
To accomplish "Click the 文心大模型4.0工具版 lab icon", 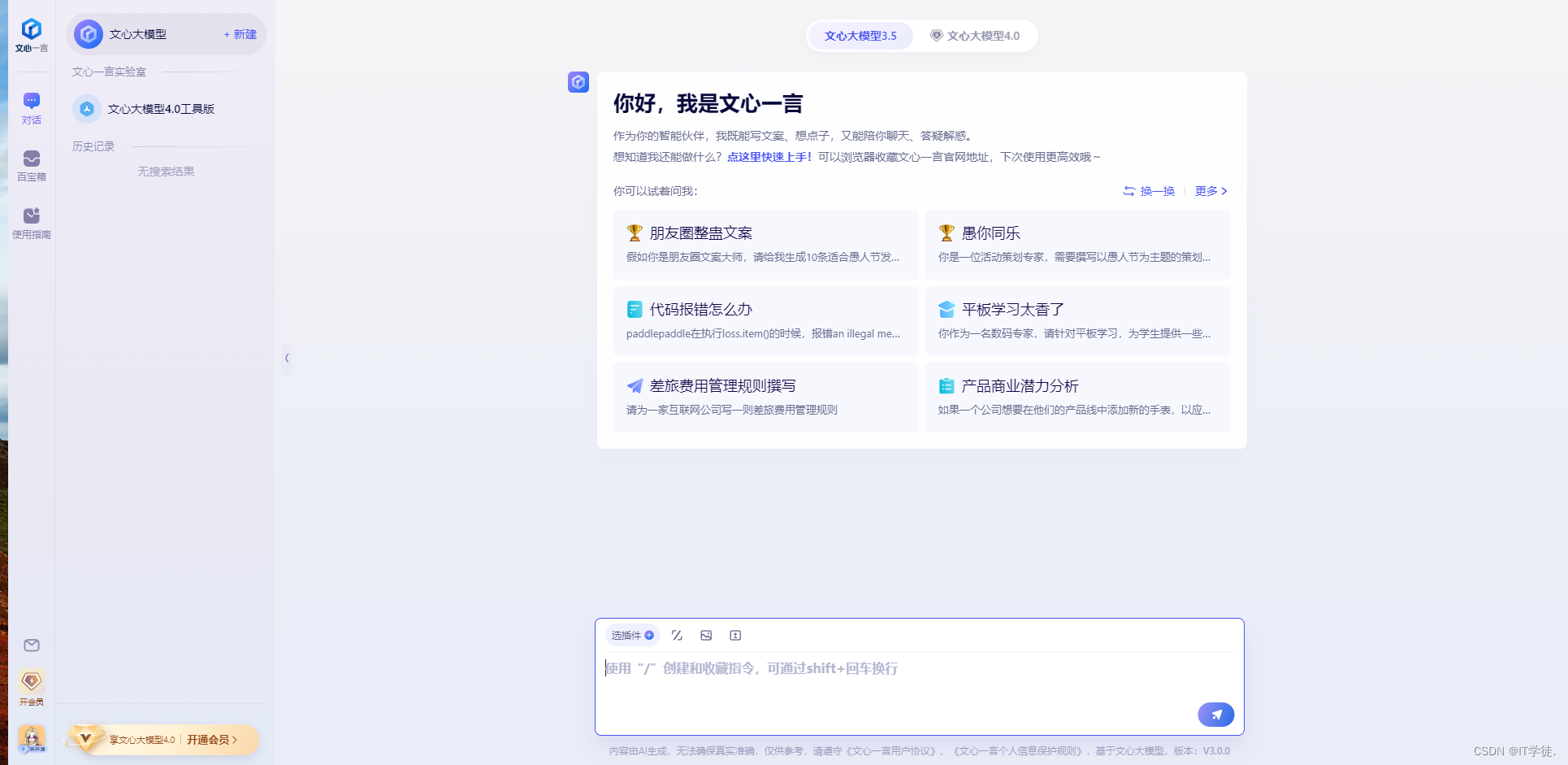I will (87, 109).
